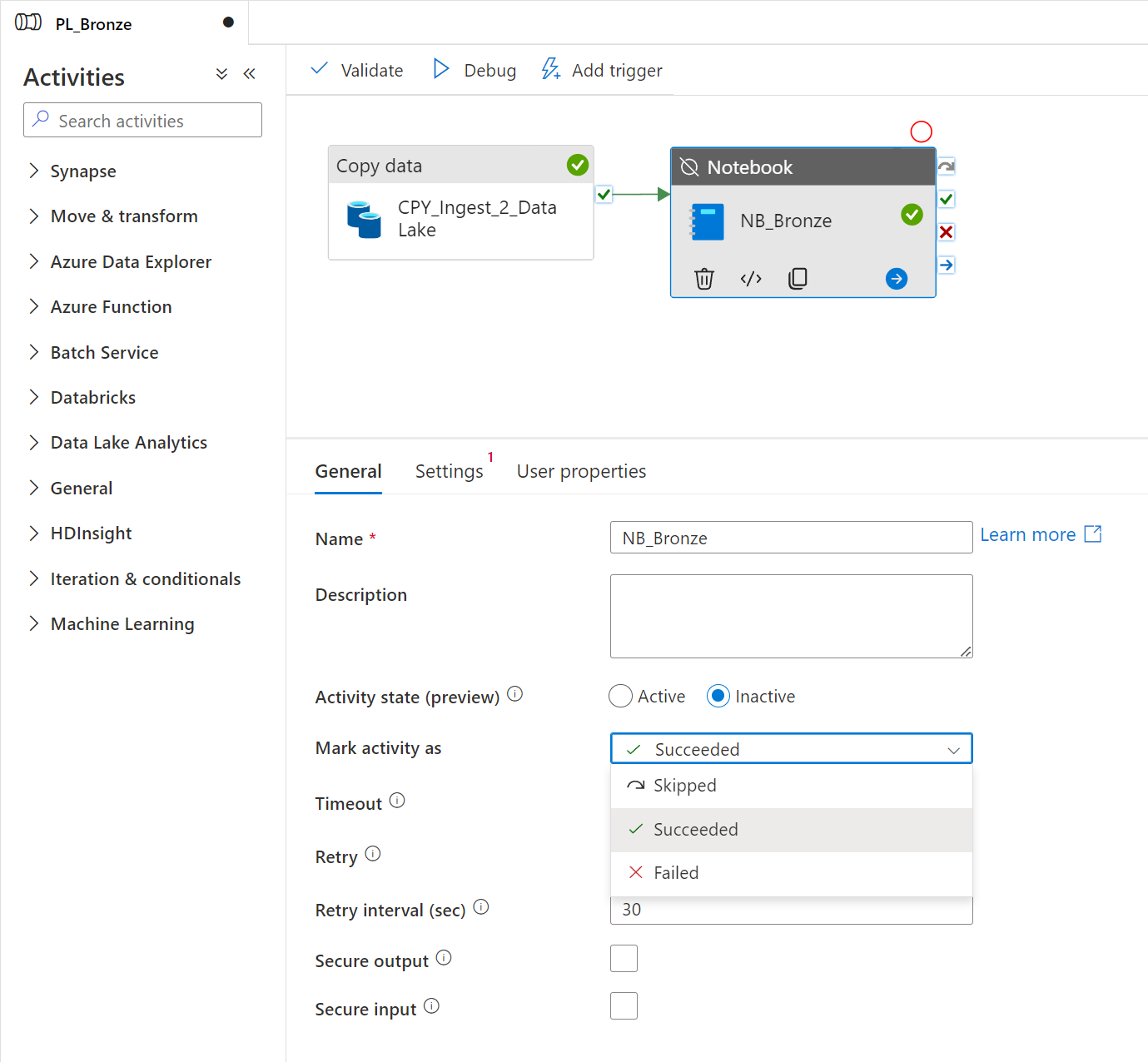1148x1062 pixels.
Task: Click the Retry interval field showing 30
Action: pyautogui.click(x=791, y=910)
